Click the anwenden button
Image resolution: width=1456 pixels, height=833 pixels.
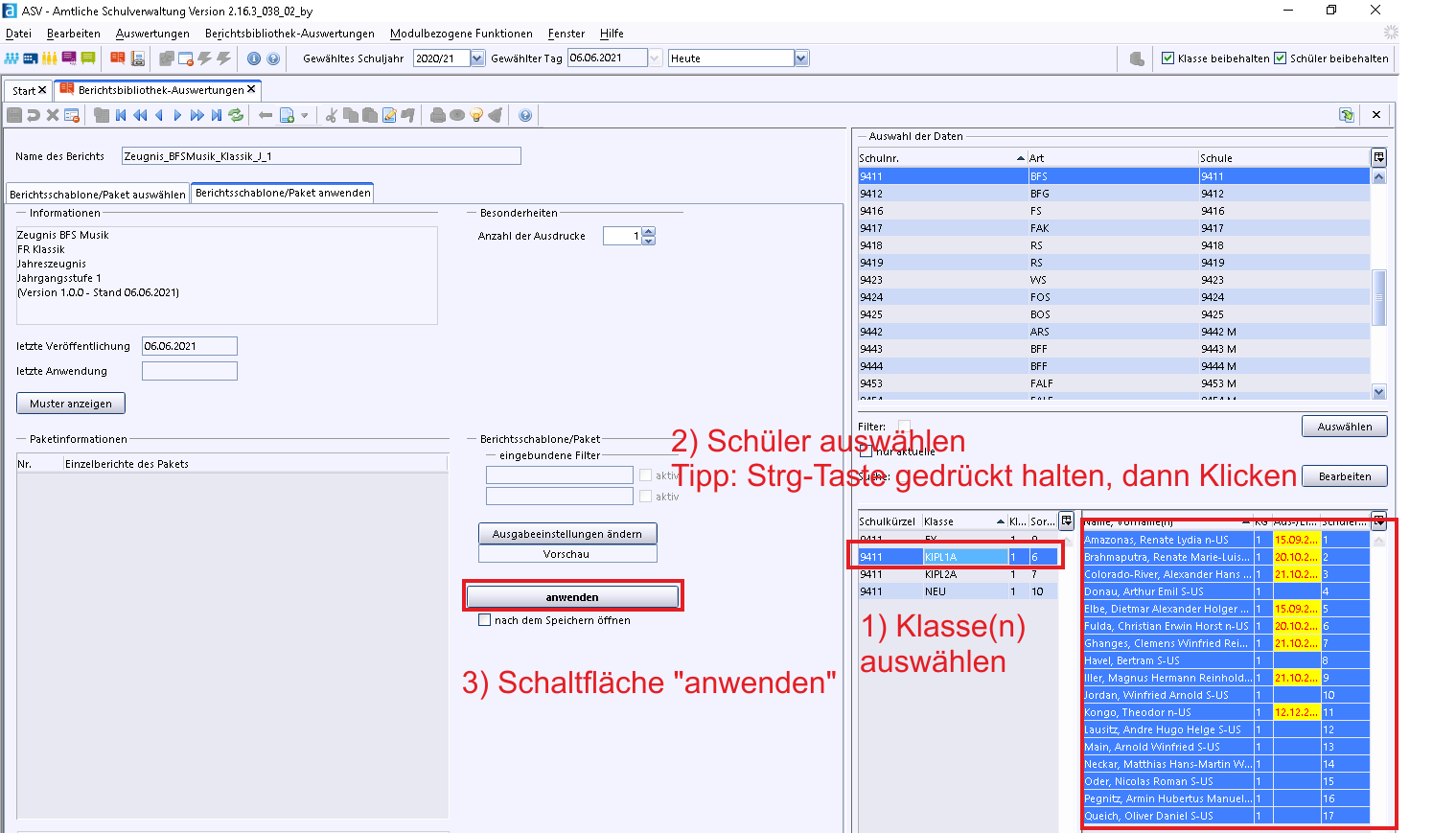(x=572, y=597)
